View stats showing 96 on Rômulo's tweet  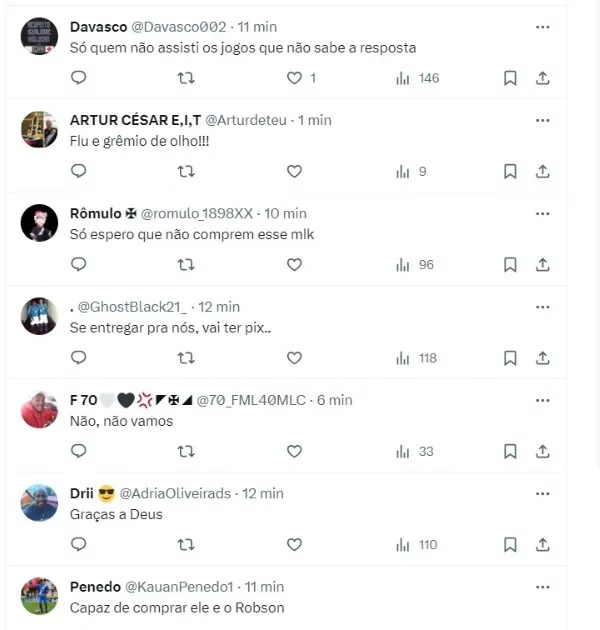(x=415, y=265)
